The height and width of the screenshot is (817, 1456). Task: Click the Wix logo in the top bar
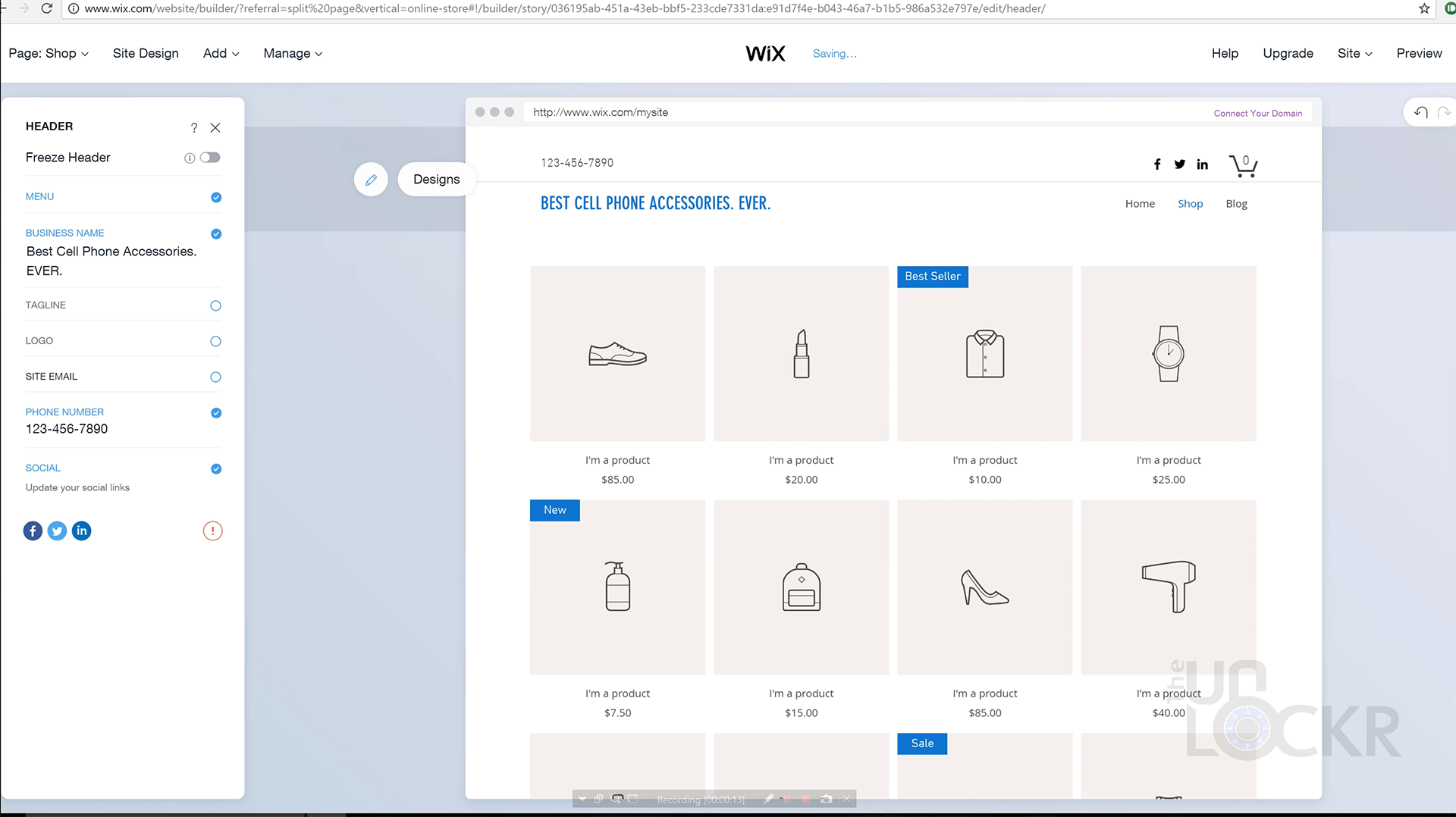[x=765, y=53]
